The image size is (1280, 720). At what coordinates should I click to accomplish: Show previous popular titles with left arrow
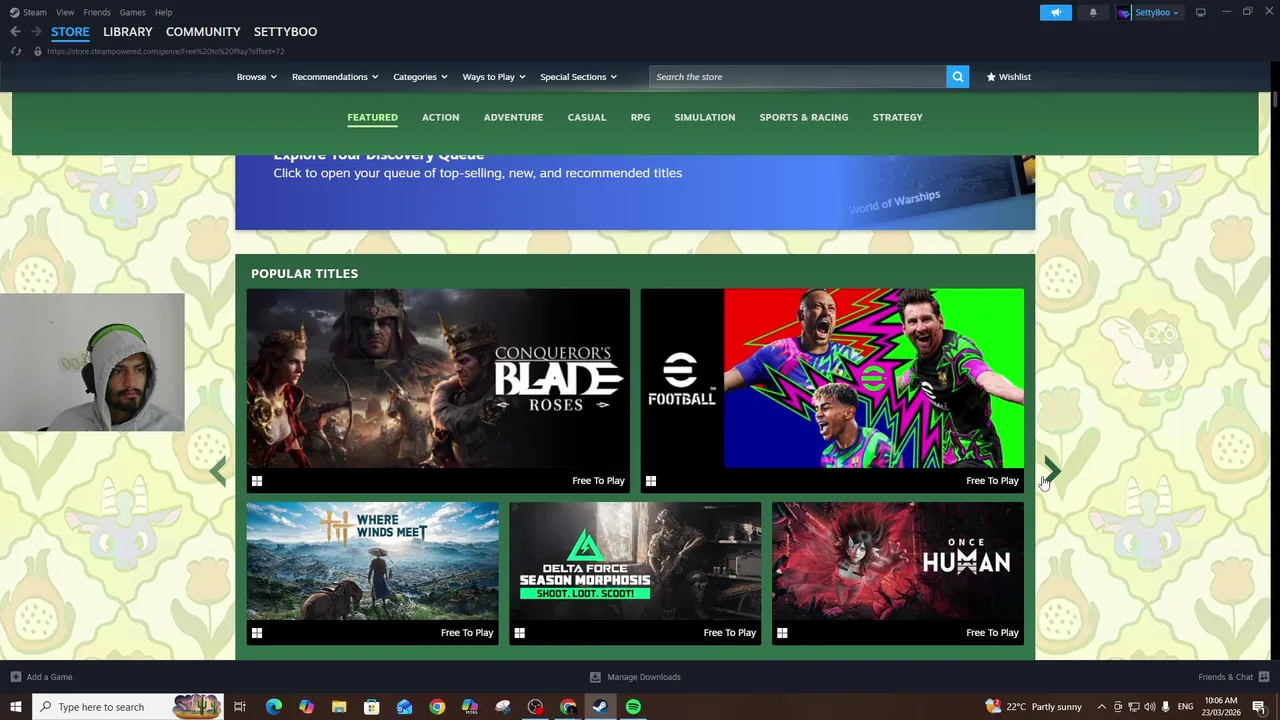coord(218,471)
